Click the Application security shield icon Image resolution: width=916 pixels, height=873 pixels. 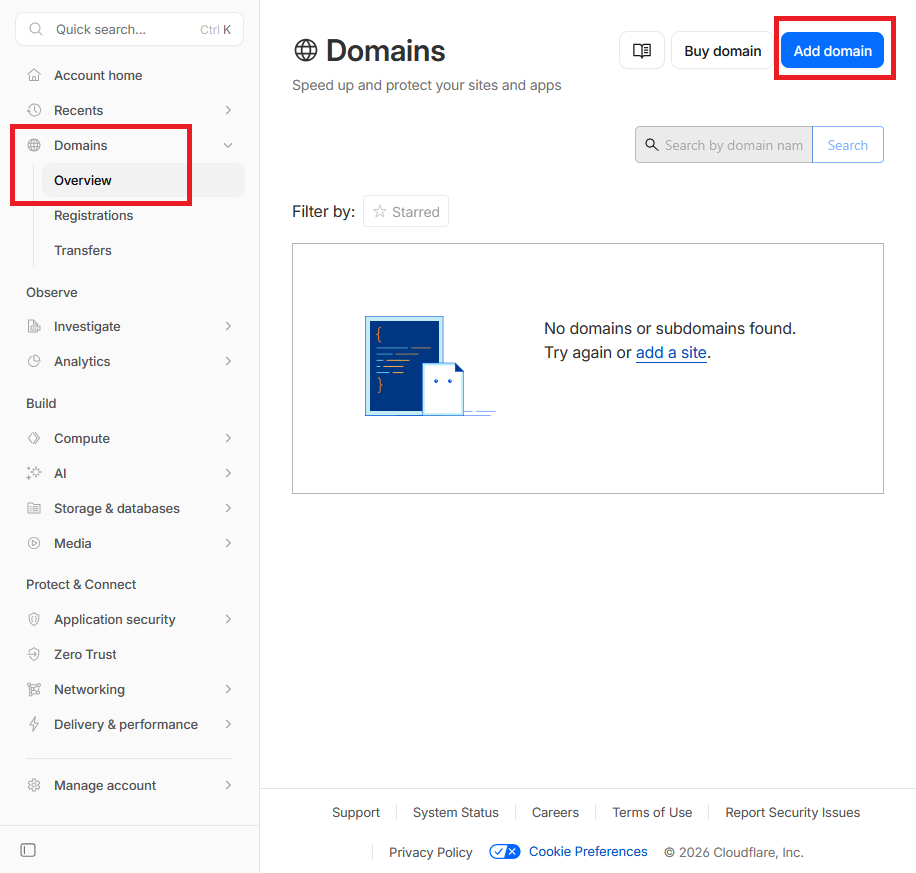tap(34, 619)
